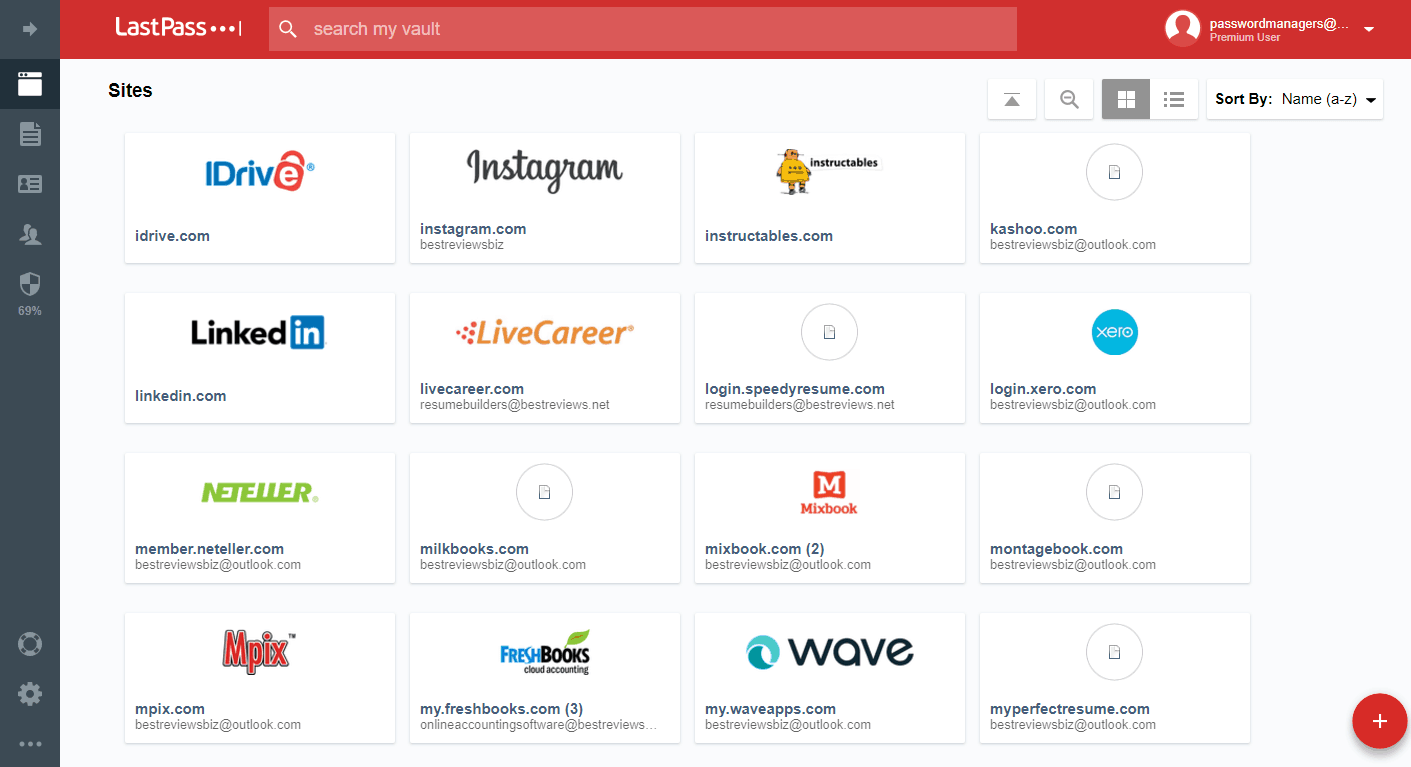1411x767 pixels.
Task: Expand the account menu for Premium User
Action: 1369,29
